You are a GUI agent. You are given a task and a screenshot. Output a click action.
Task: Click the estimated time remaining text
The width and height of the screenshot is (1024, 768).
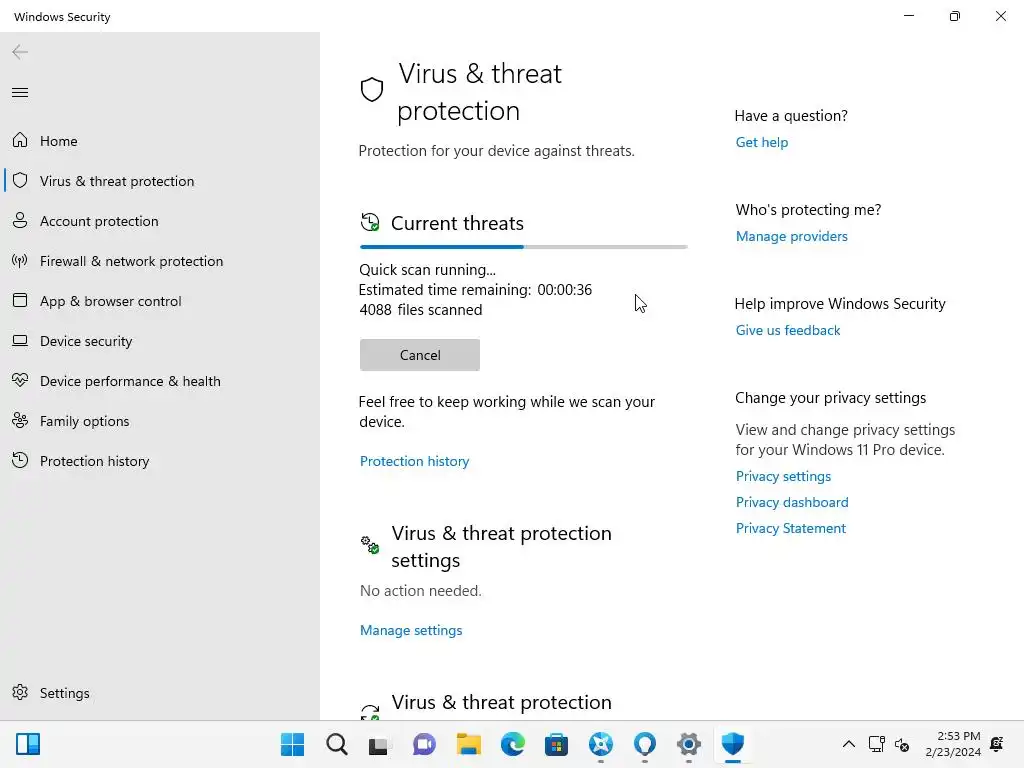[475, 290]
